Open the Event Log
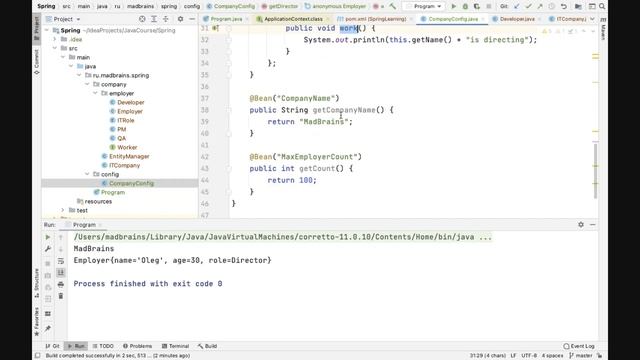The height and width of the screenshot is (360, 640). point(579,346)
